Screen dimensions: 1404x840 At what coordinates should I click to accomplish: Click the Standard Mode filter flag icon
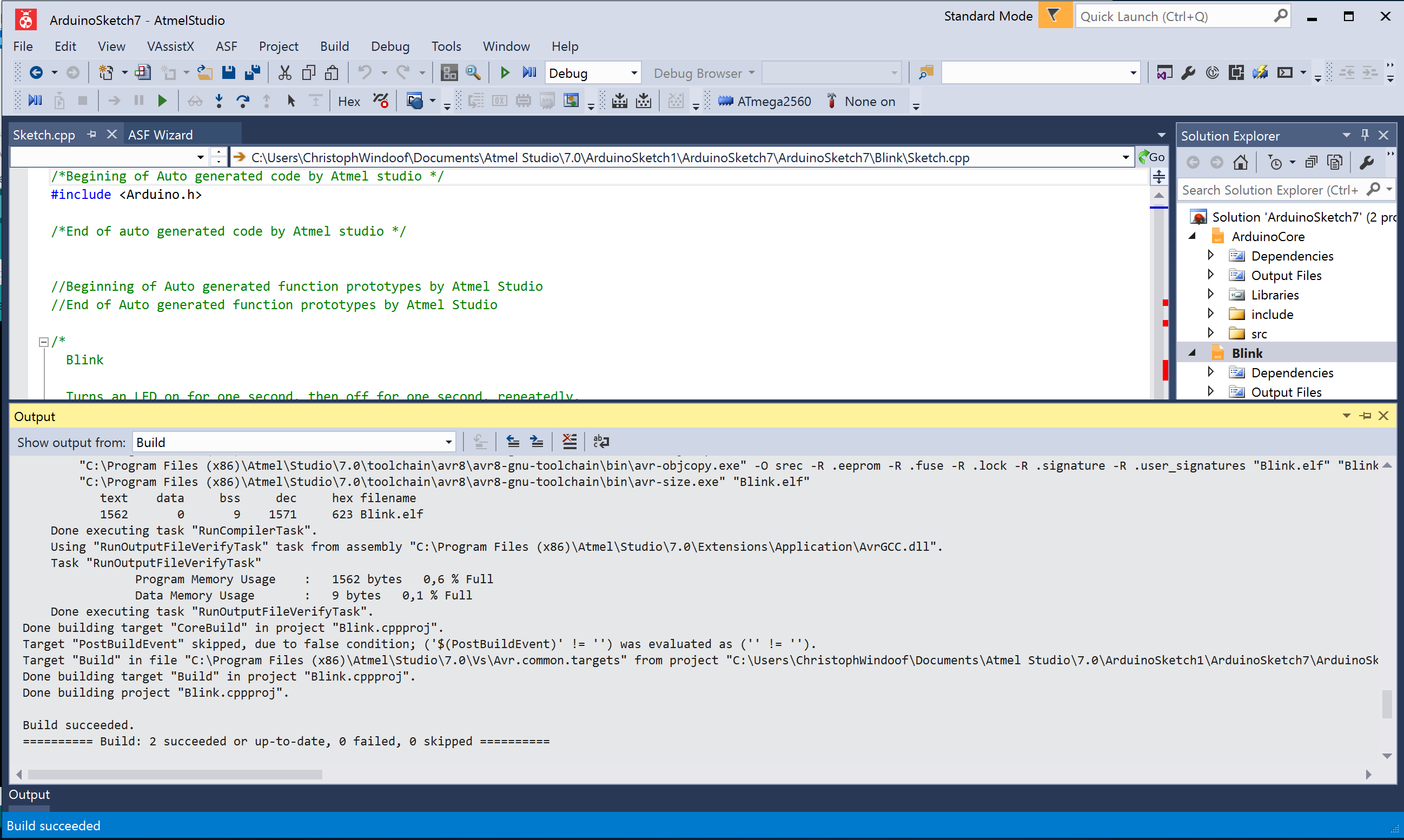point(1055,16)
